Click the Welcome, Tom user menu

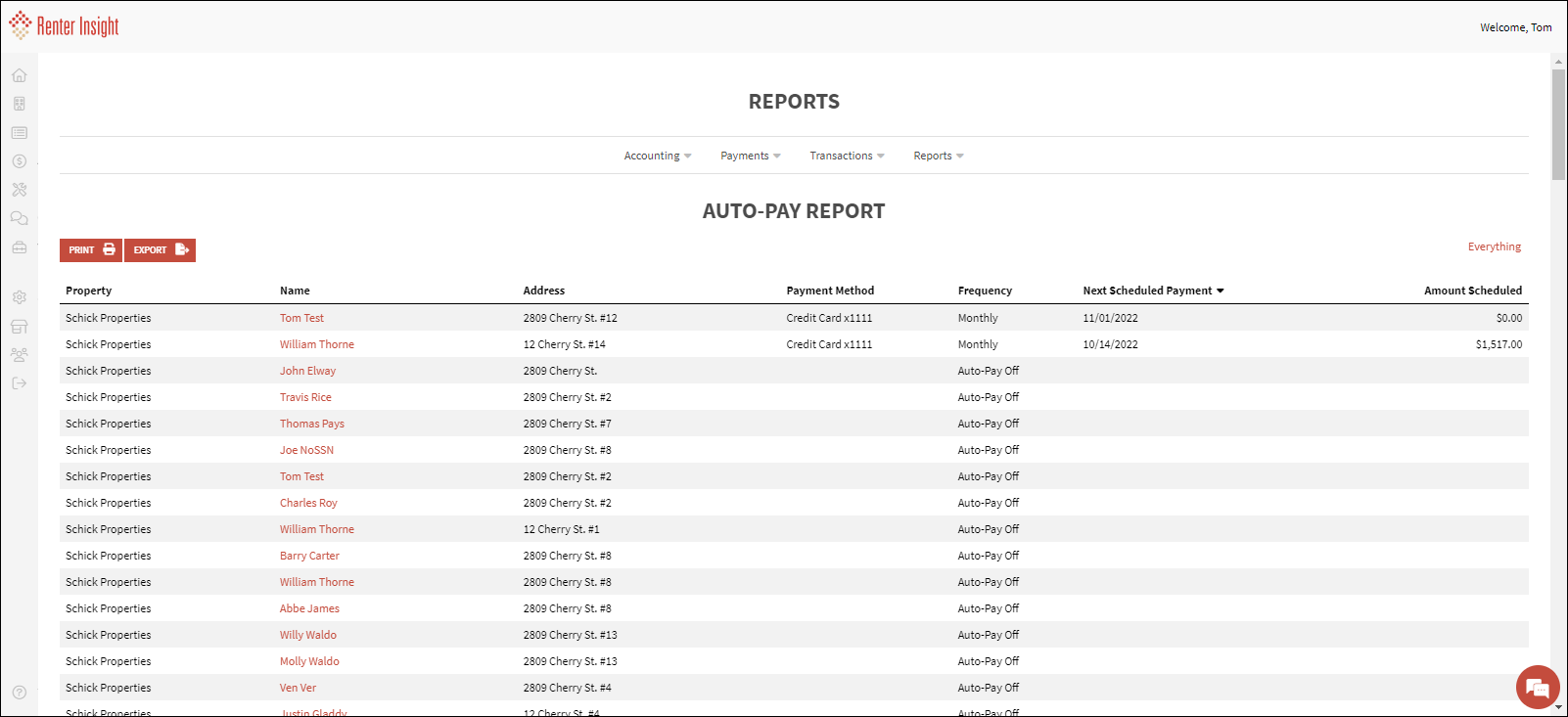coord(1515,27)
